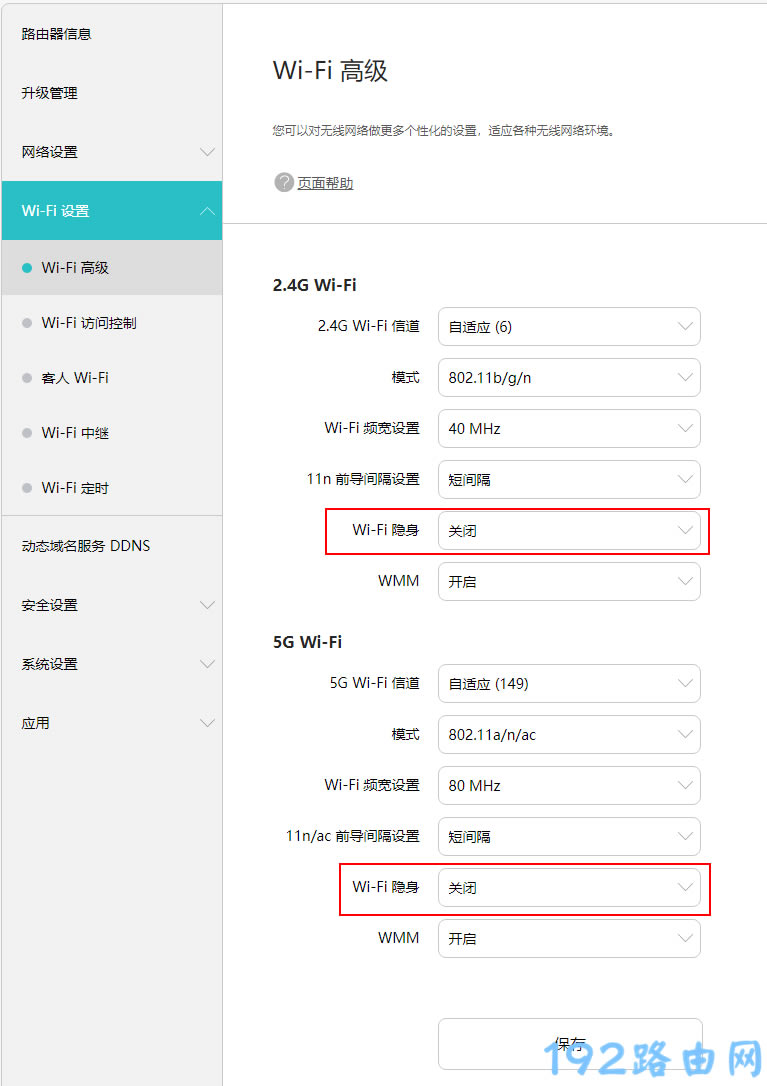Open the 40 MHz 频宽设置 dropdown
The width and height of the screenshot is (767, 1086).
point(568,428)
